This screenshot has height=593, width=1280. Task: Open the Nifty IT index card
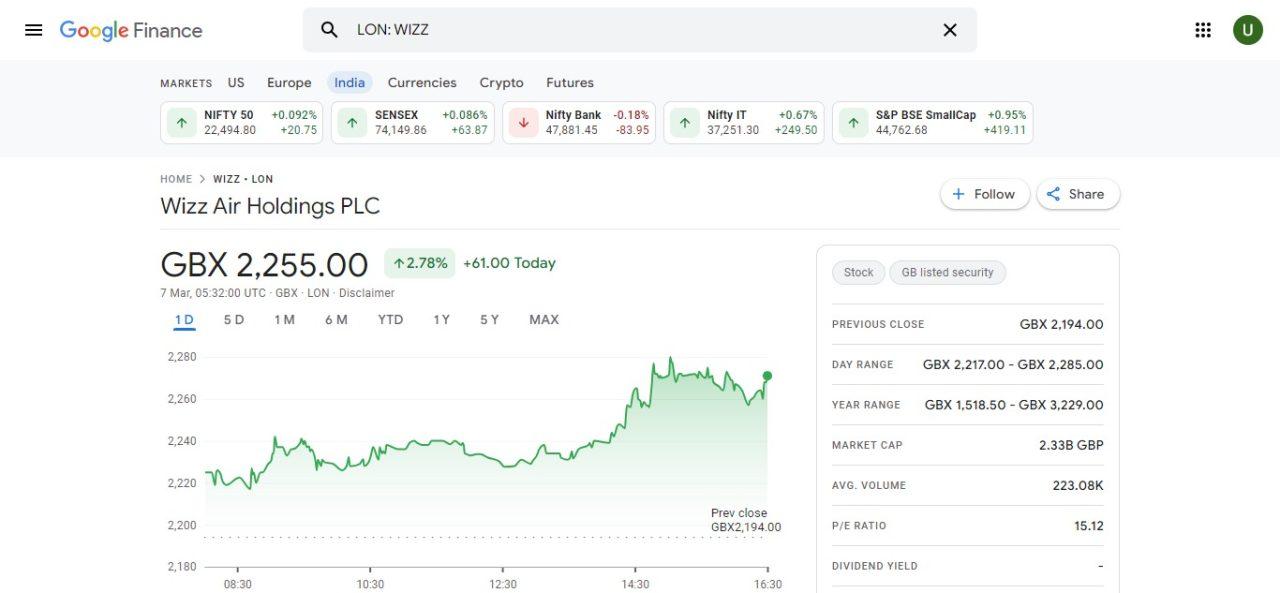point(744,123)
